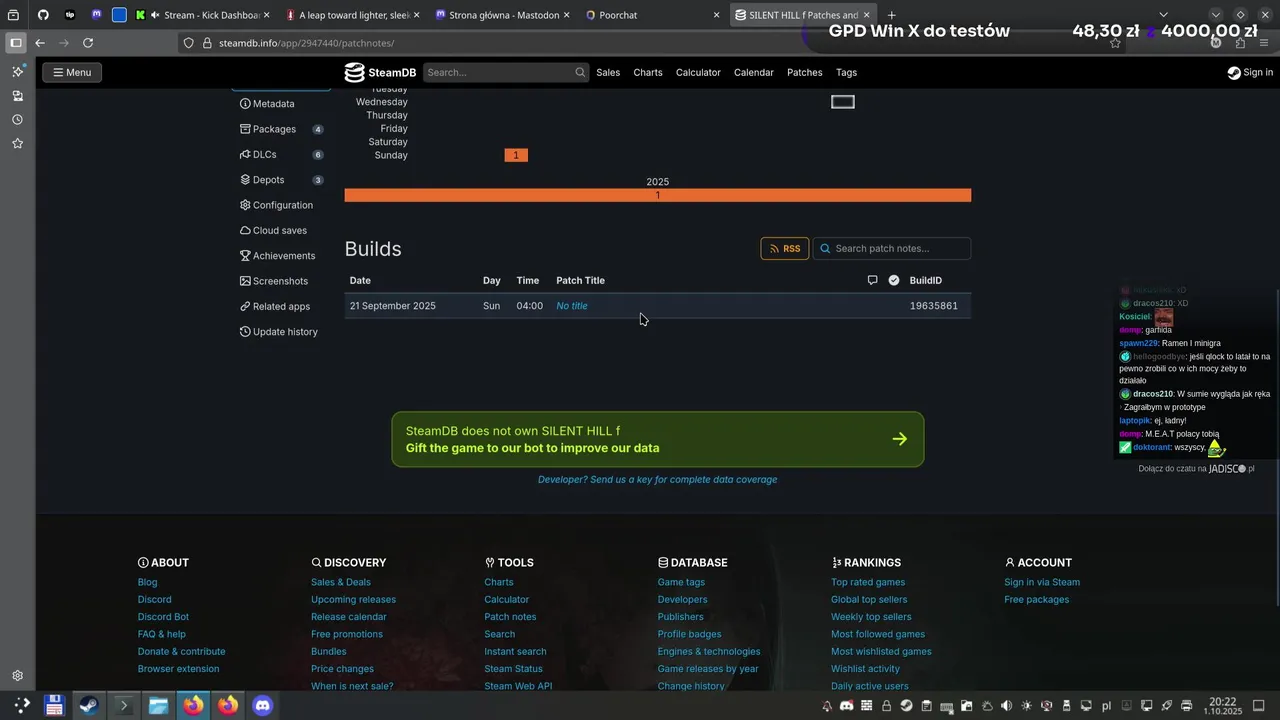Click the verified checkmark column header icon
The width and height of the screenshot is (1280, 720).
pyautogui.click(x=894, y=280)
